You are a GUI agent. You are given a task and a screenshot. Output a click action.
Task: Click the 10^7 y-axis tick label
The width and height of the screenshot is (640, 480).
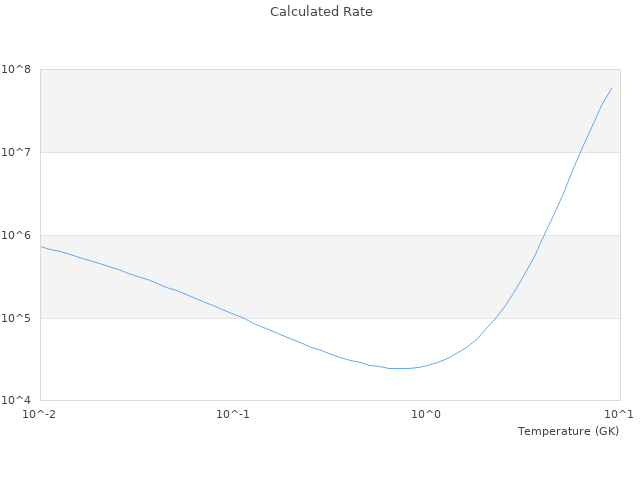click(17, 153)
